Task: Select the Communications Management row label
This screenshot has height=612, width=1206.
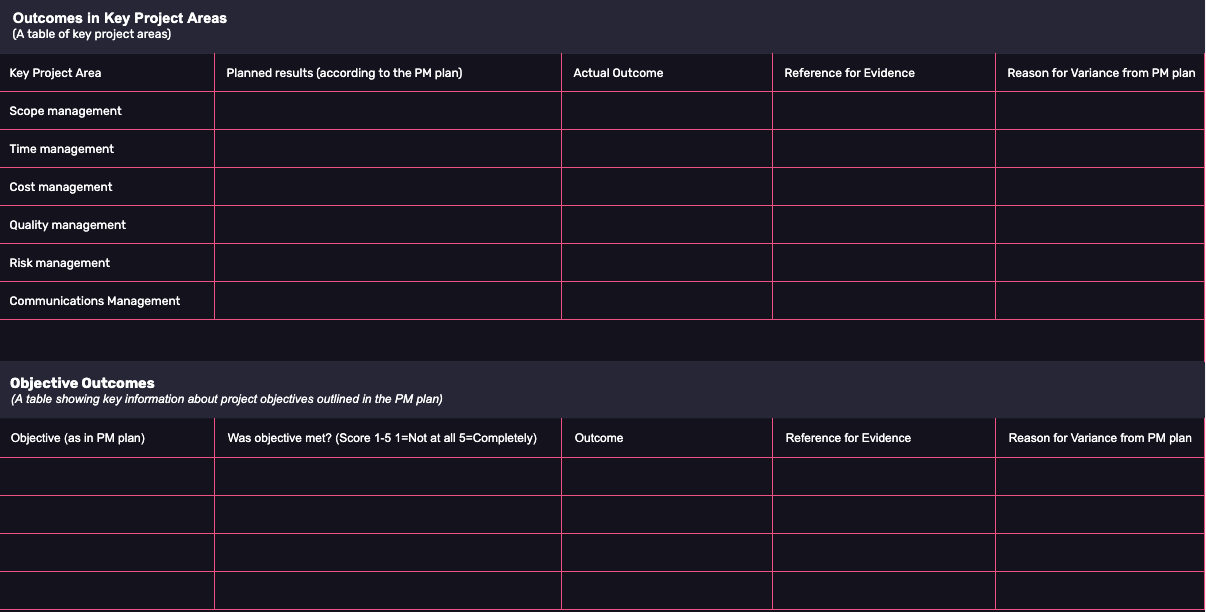Action: point(95,301)
